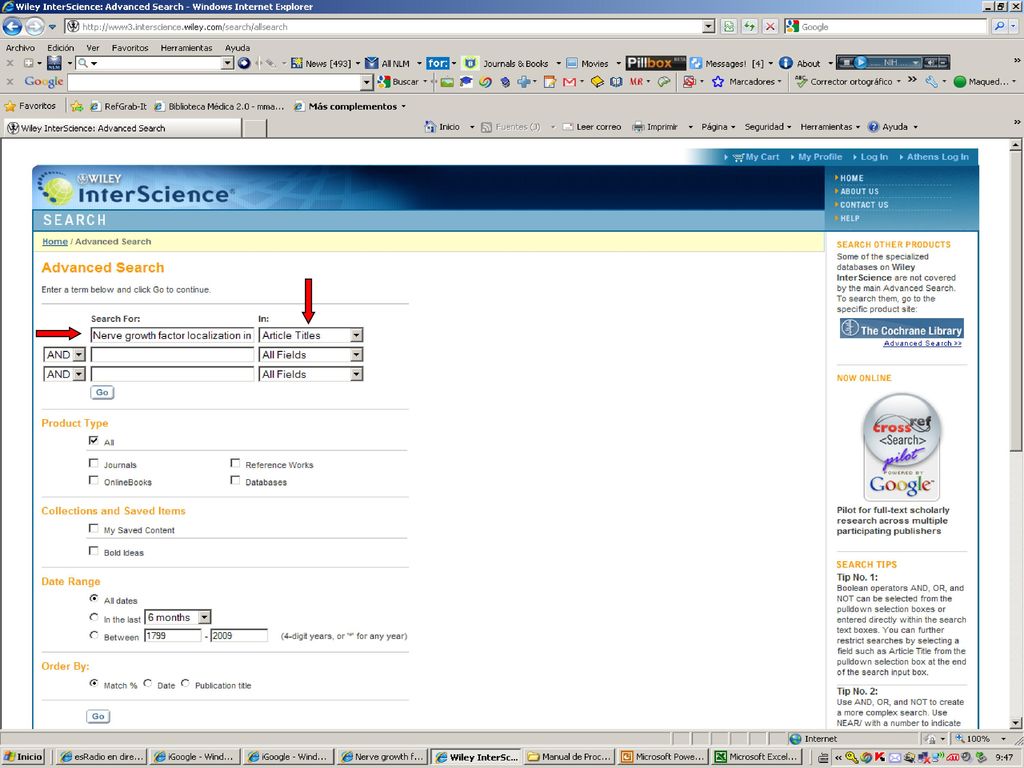This screenshot has width=1024, height=768.
Task: Expand the Seguridad command bar dropdown
Action: [789, 127]
